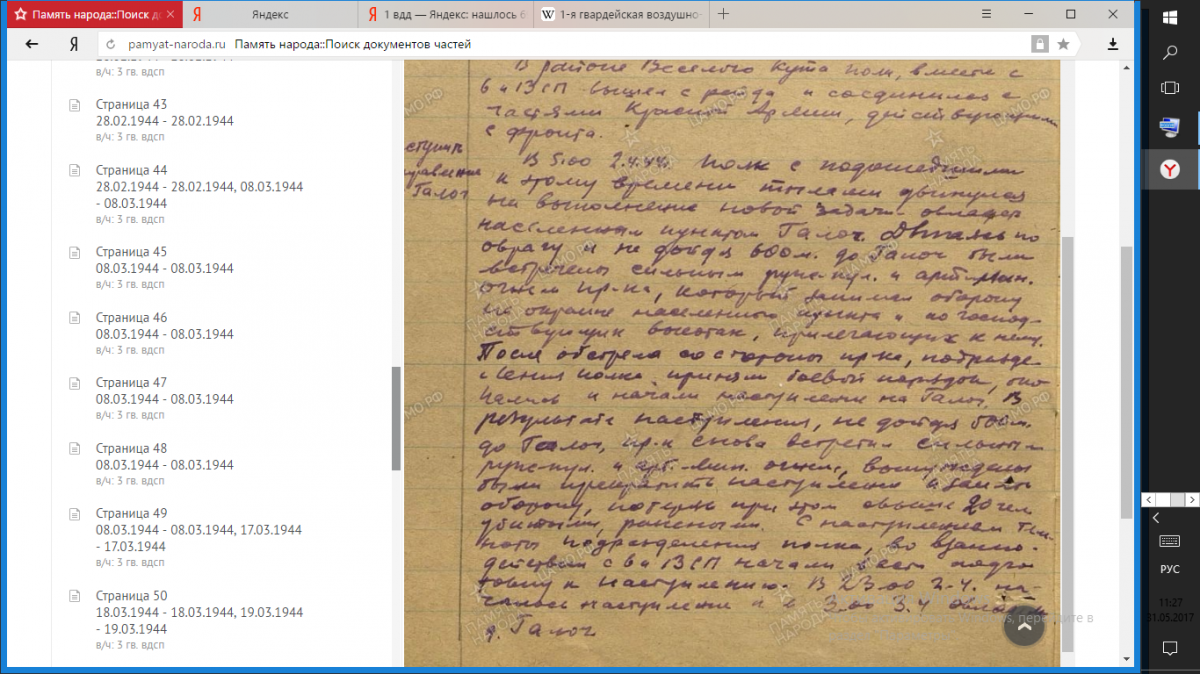Screen dimensions: 1200x674
Task: Open Страница 49 document
Action: coord(131,513)
